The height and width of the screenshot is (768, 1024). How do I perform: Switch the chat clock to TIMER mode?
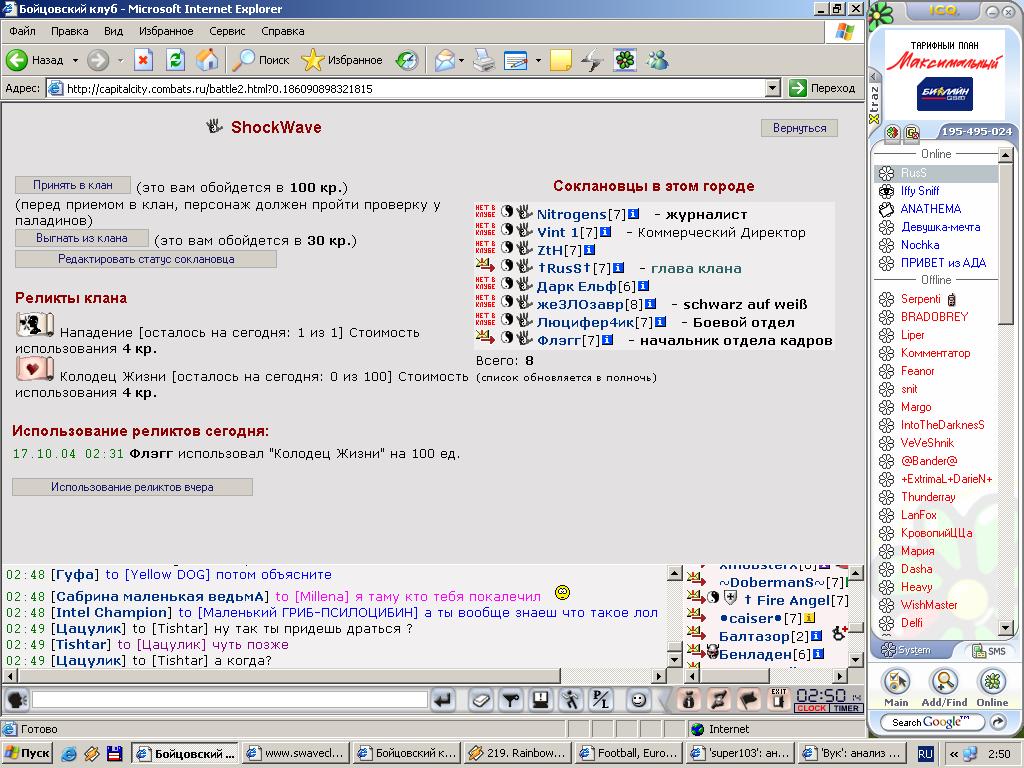click(x=846, y=708)
